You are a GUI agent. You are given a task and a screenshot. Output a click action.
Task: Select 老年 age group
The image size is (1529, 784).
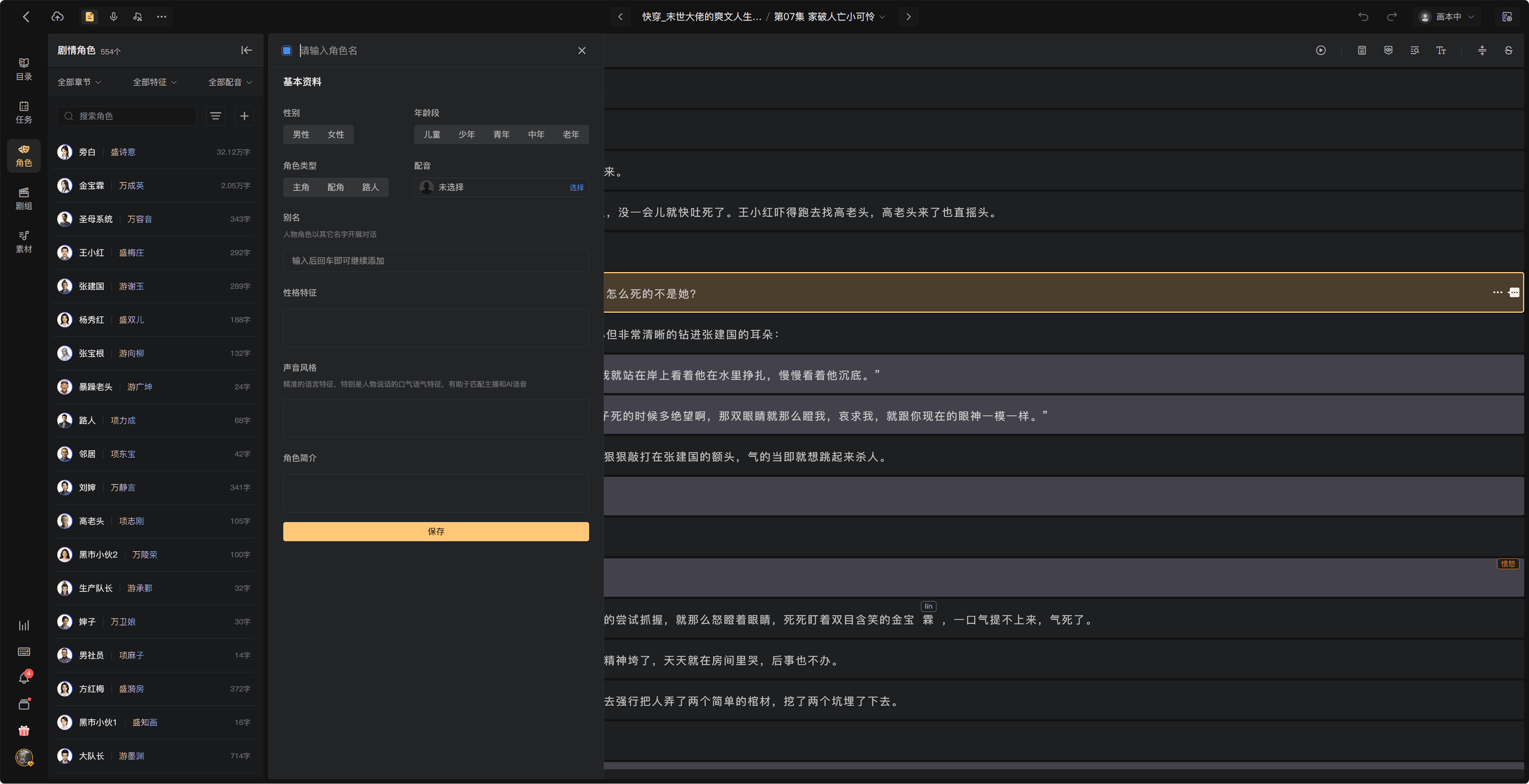click(571, 135)
